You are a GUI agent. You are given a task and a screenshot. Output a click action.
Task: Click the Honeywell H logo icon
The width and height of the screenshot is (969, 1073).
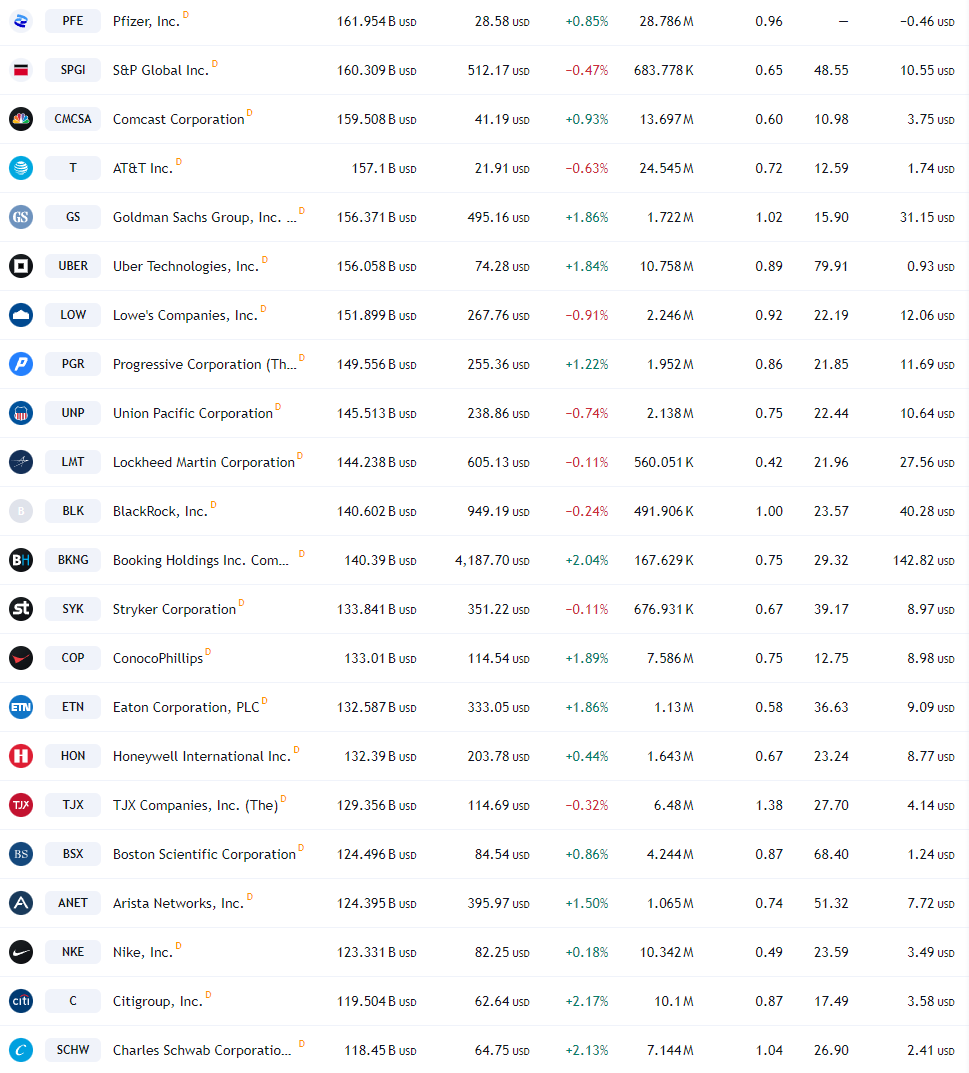point(21,756)
